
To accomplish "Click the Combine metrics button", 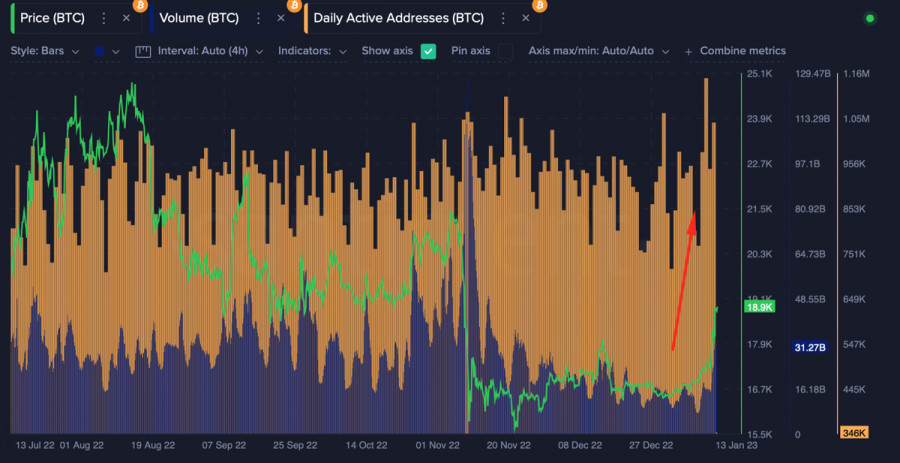I will 736,51.
